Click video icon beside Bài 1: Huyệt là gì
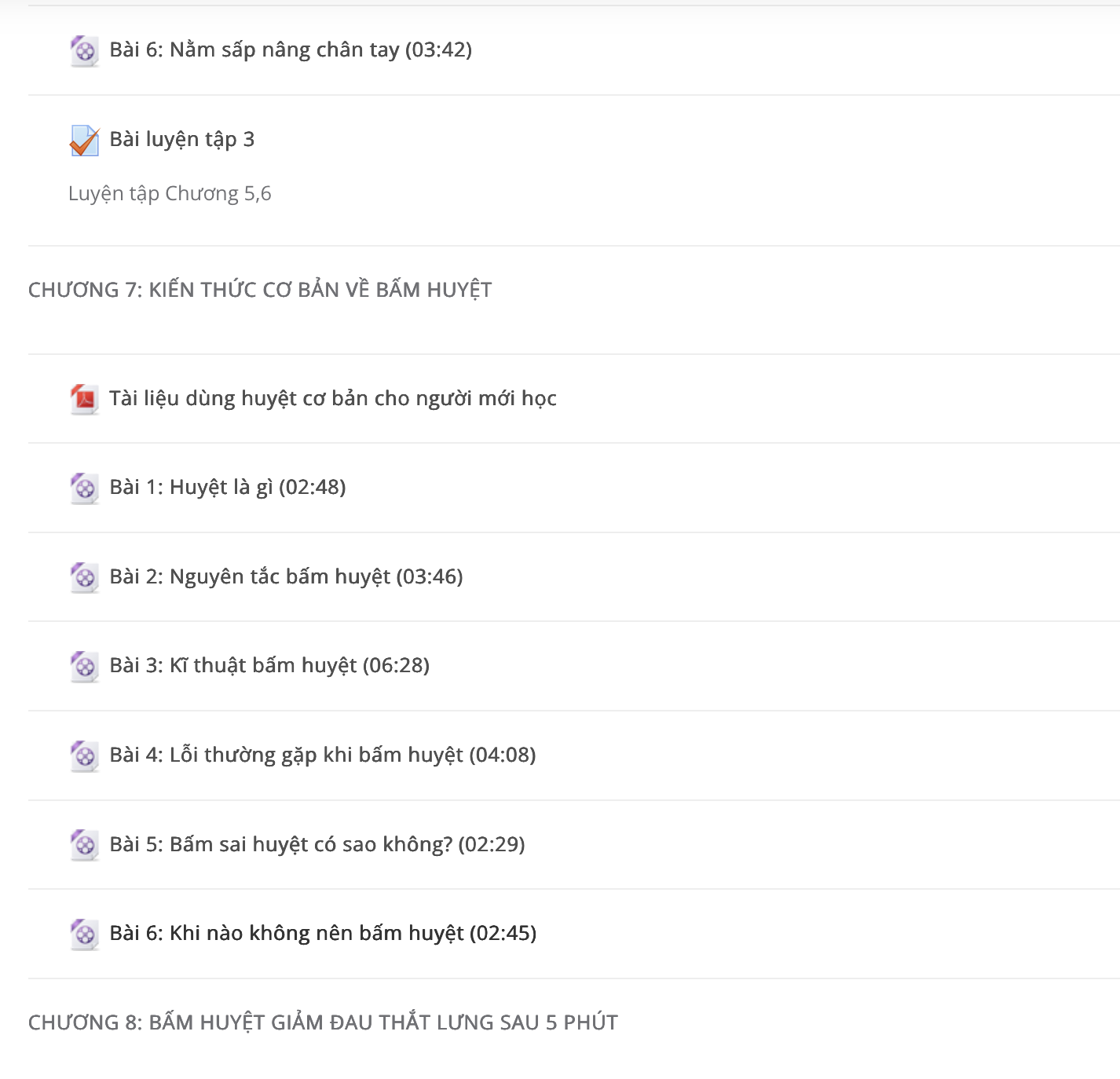 tap(84, 488)
